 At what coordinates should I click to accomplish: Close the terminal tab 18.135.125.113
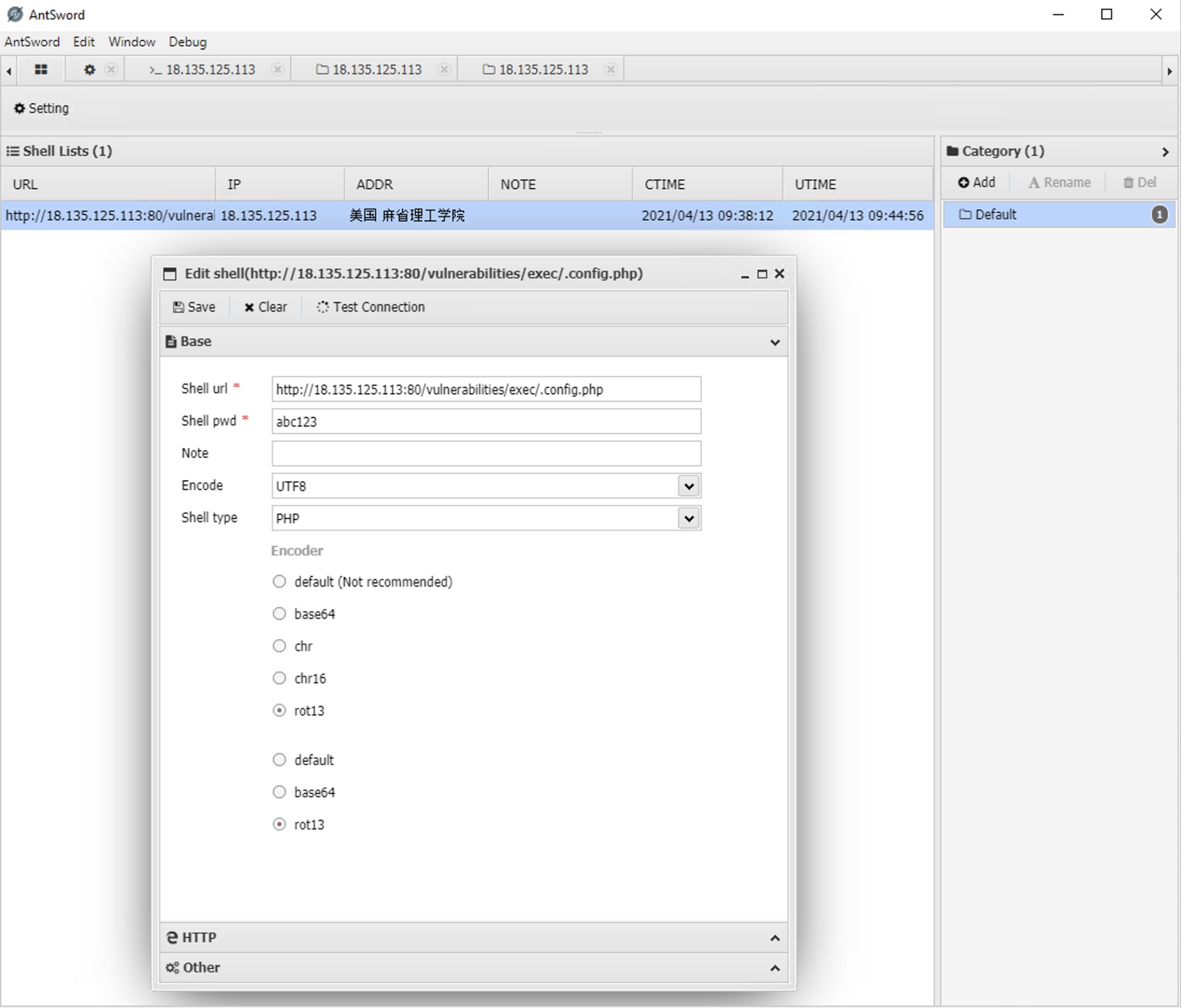point(277,70)
